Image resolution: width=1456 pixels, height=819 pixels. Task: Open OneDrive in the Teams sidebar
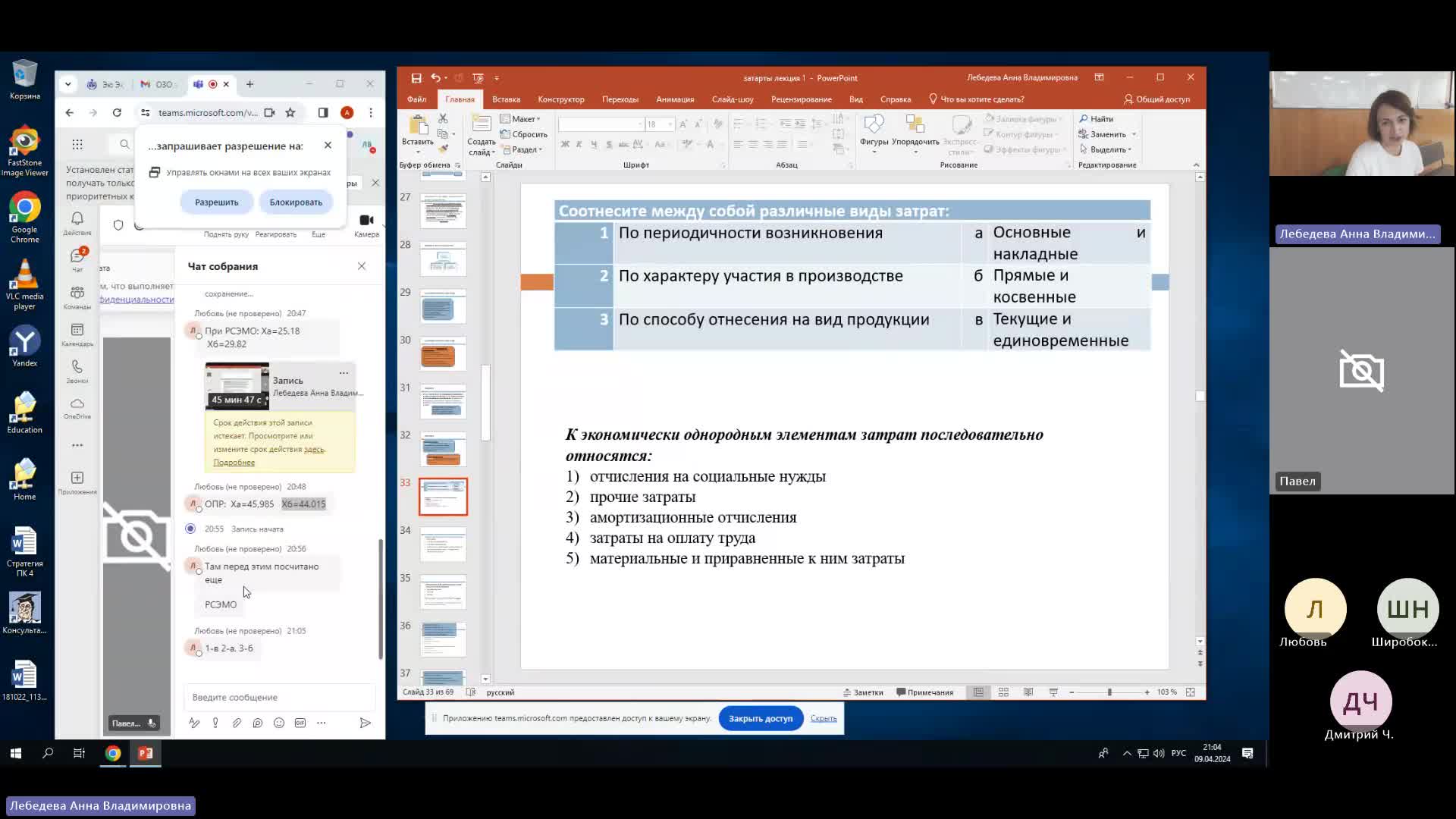pyautogui.click(x=77, y=408)
